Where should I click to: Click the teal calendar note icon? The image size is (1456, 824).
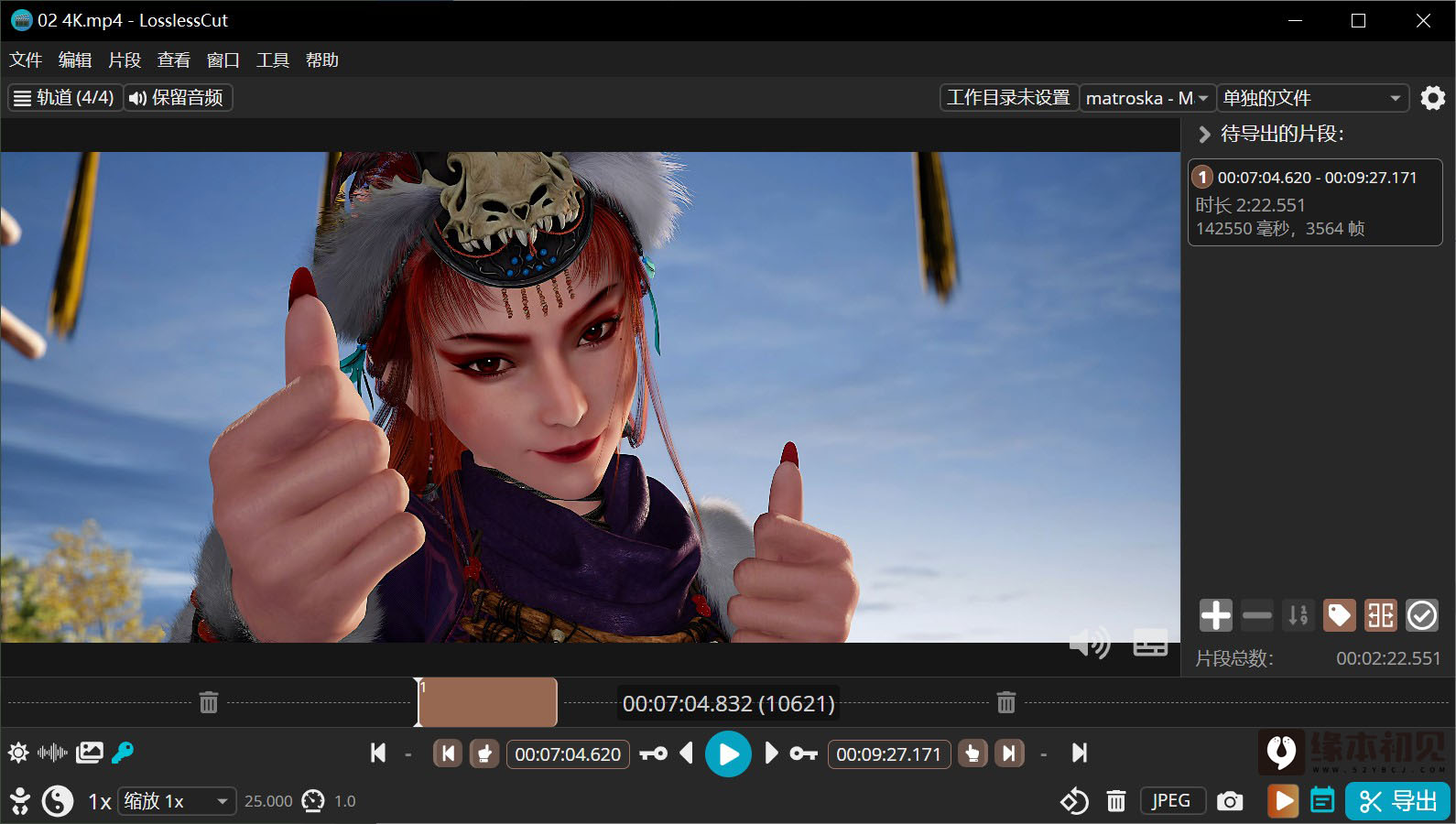[x=1322, y=801]
